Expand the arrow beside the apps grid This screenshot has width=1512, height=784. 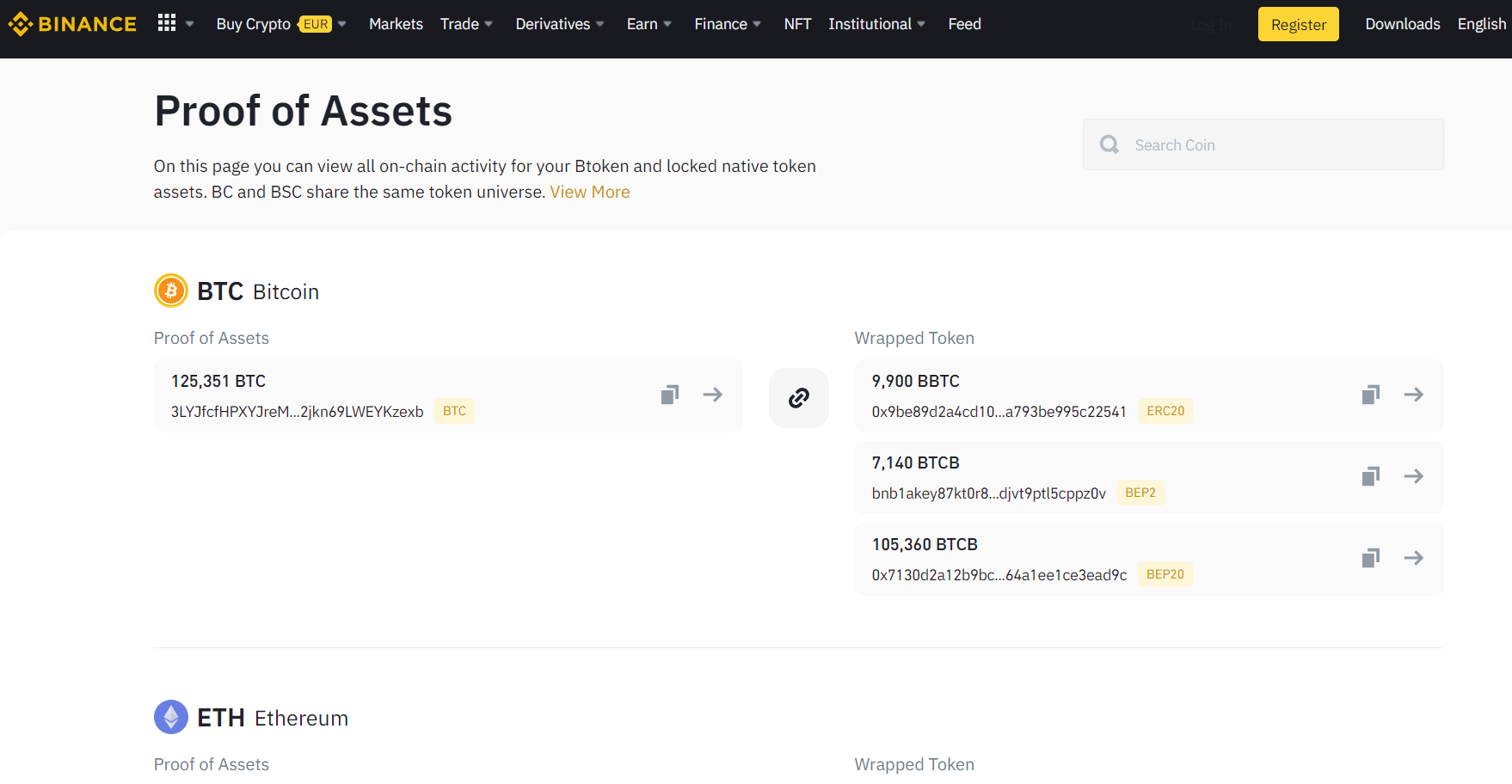[x=190, y=24]
